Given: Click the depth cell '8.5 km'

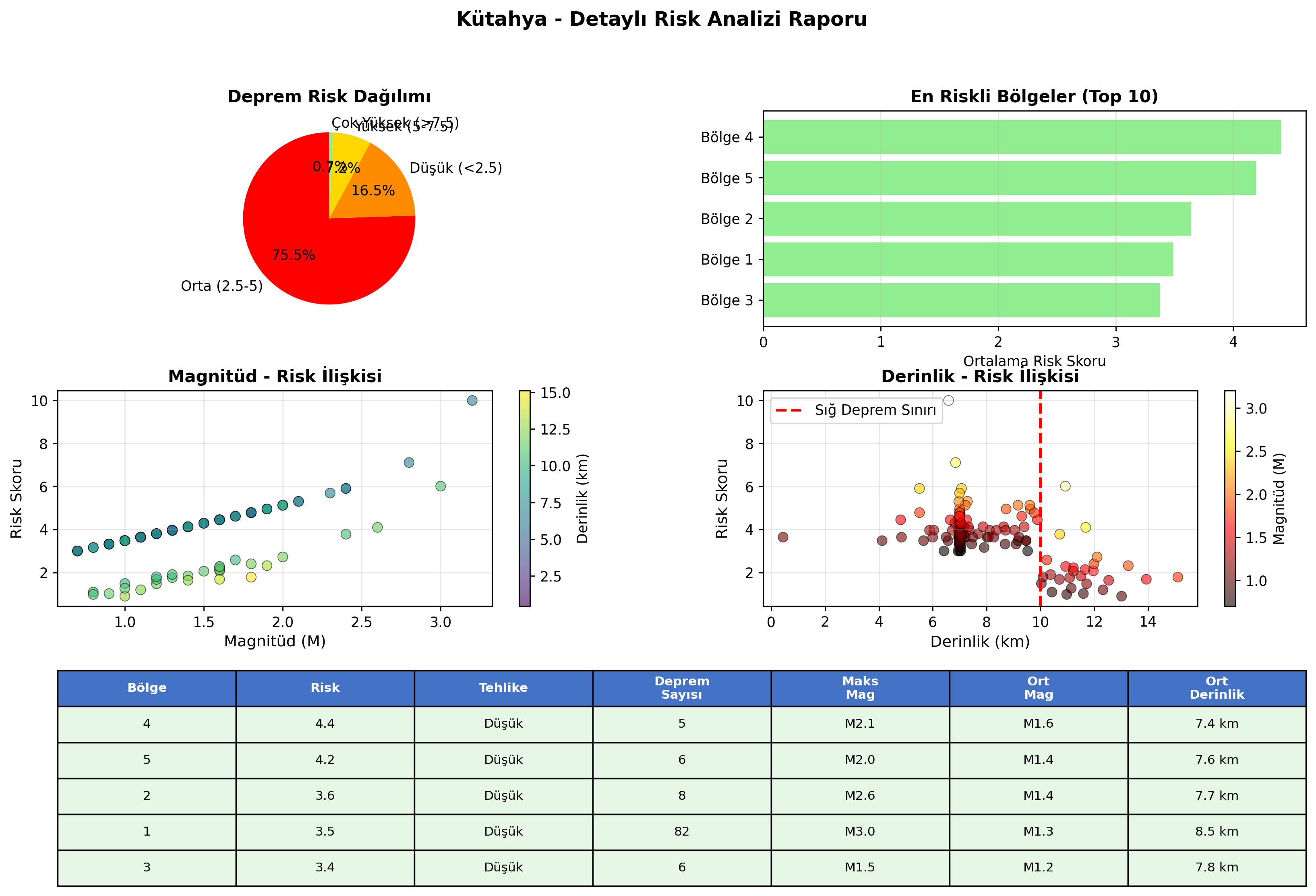Looking at the screenshot, I should 1217,832.
